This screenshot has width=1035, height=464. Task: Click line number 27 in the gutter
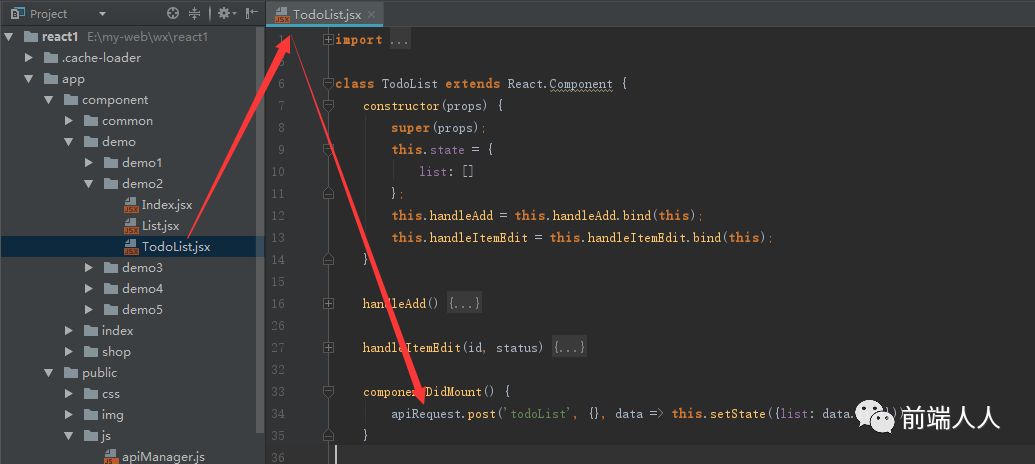pyautogui.click(x=277, y=347)
